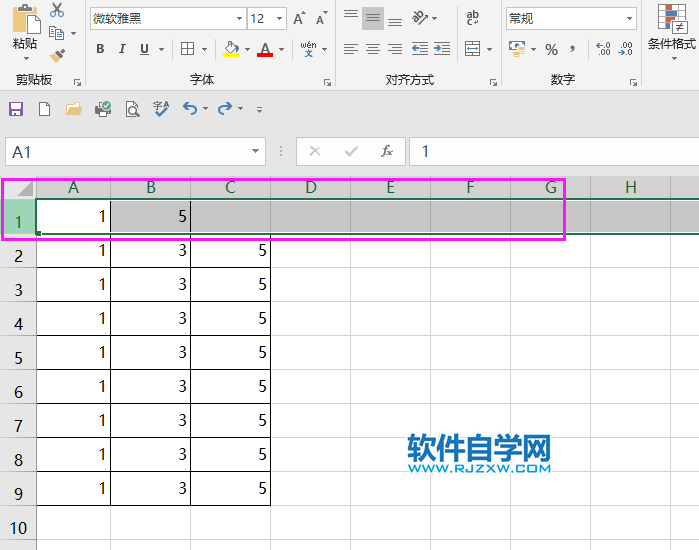Toggle bold formatting
This screenshot has width=699, height=550.
tap(100, 49)
